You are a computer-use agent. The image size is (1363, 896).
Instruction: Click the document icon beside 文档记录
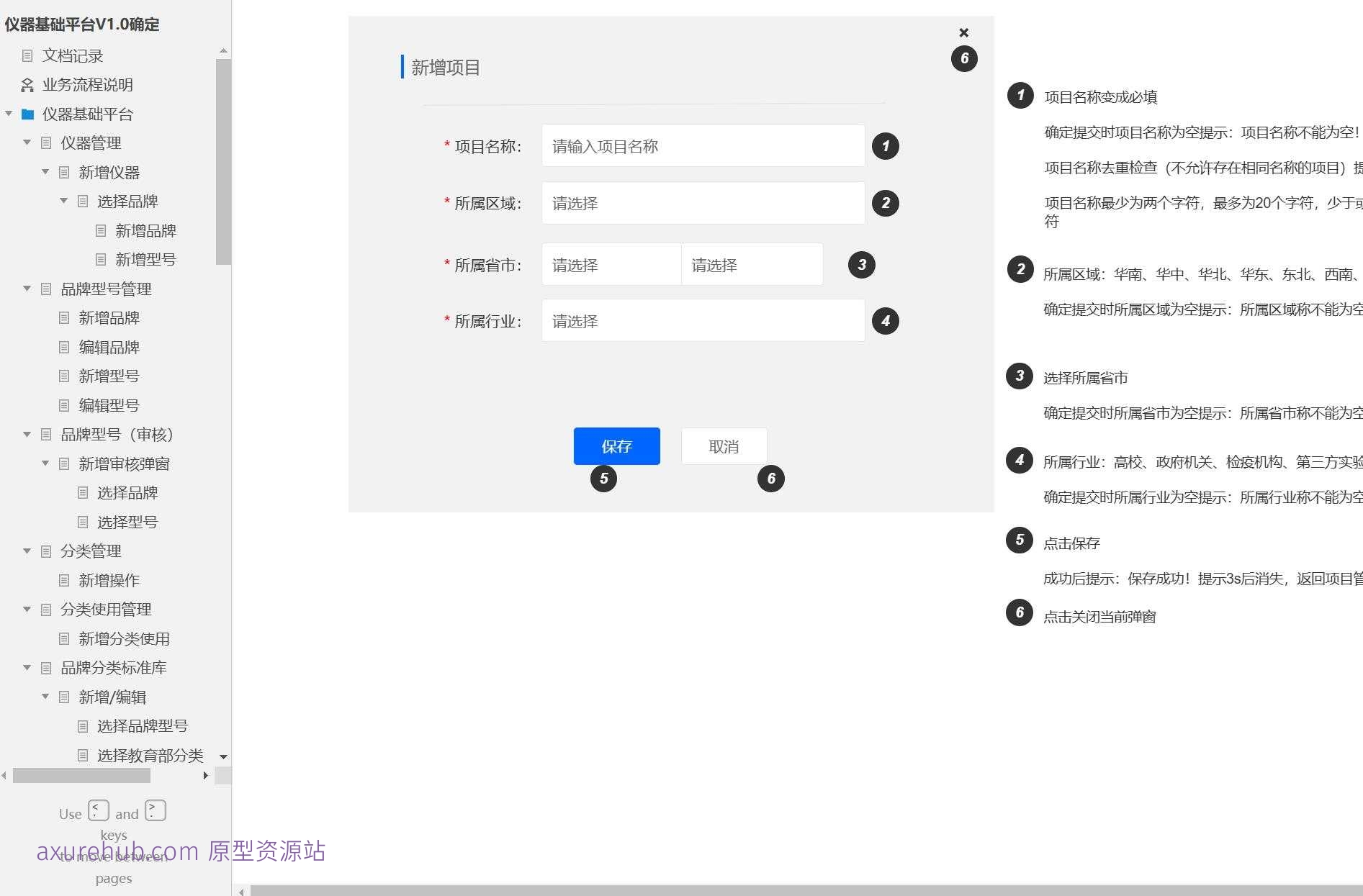pos(27,55)
